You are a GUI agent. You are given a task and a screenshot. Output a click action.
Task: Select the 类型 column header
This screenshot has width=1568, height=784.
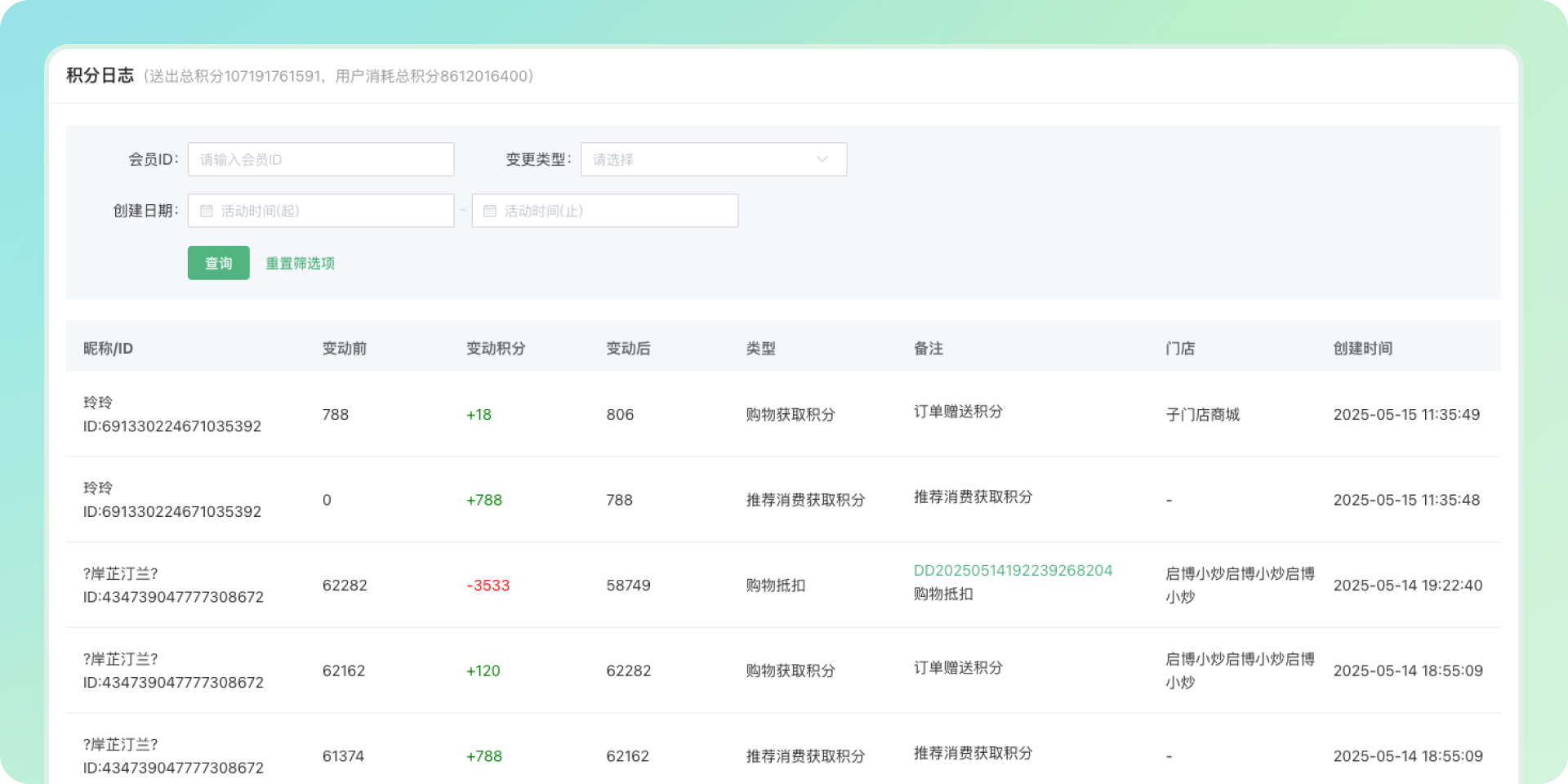point(761,349)
